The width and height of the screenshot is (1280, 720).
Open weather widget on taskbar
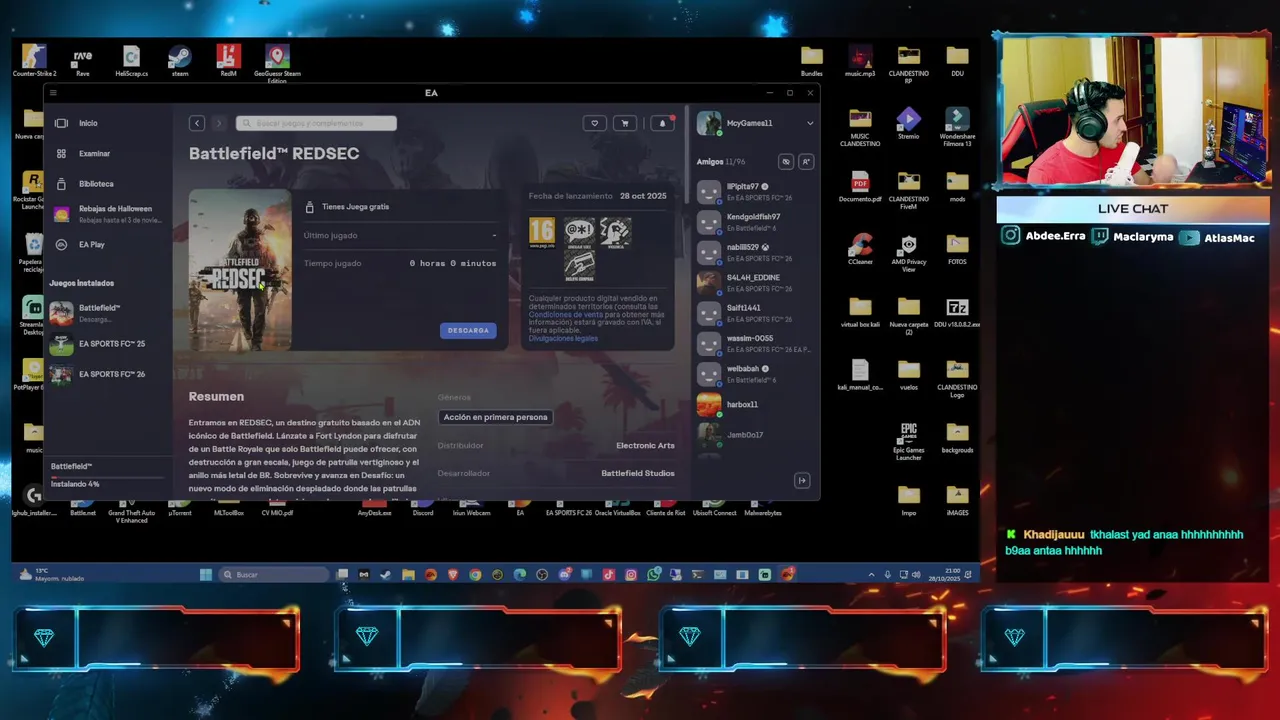click(50, 575)
